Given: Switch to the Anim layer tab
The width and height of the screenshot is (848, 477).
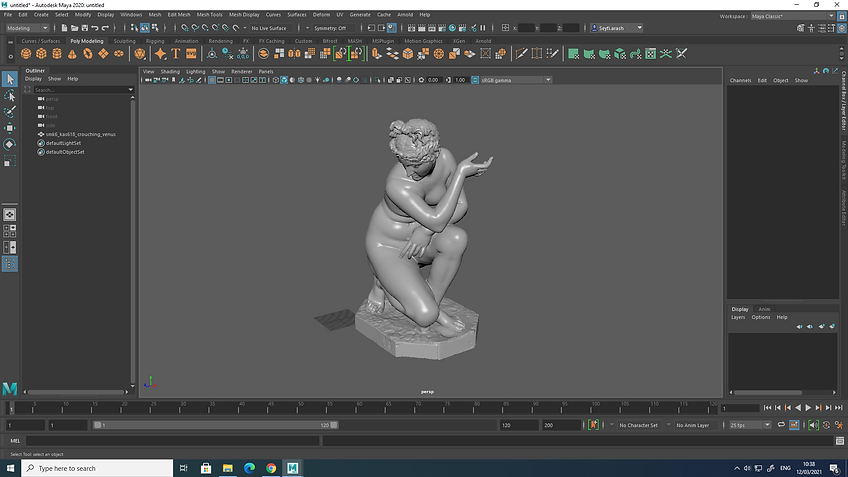Looking at the screenshot, I should coord(764,309).
